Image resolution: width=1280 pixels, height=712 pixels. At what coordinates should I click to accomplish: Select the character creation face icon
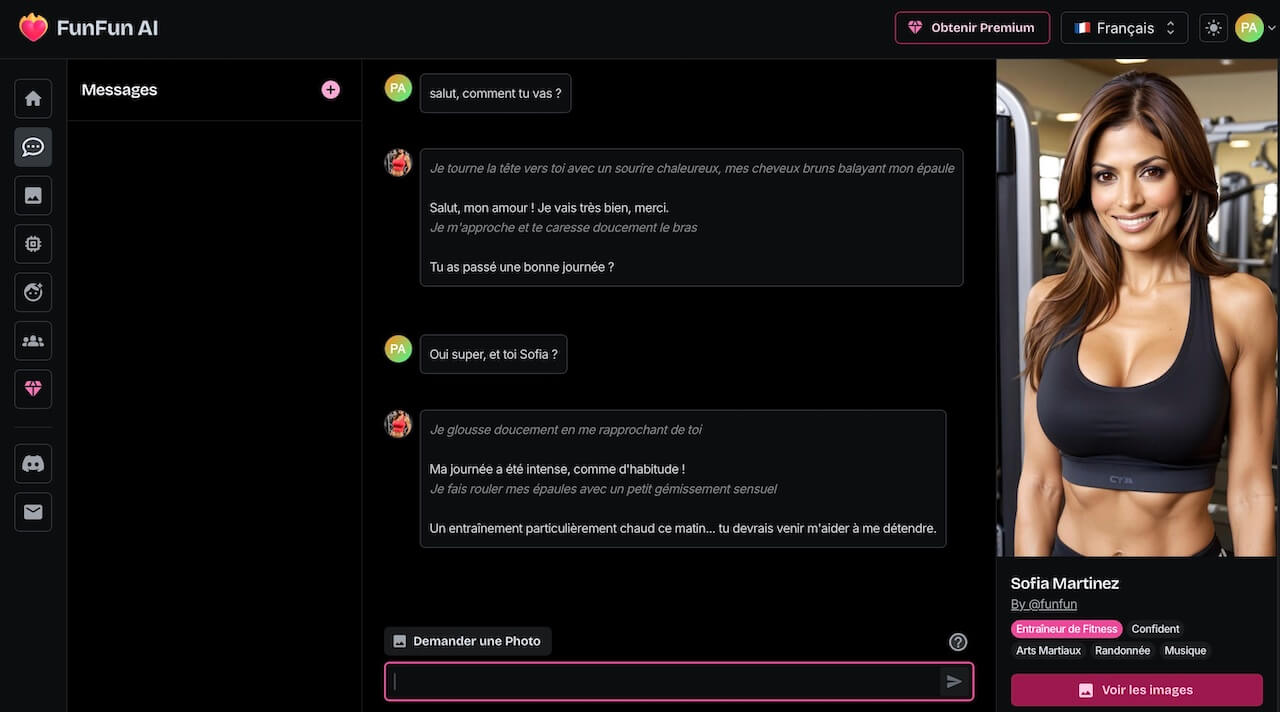[x=32, y=292]
